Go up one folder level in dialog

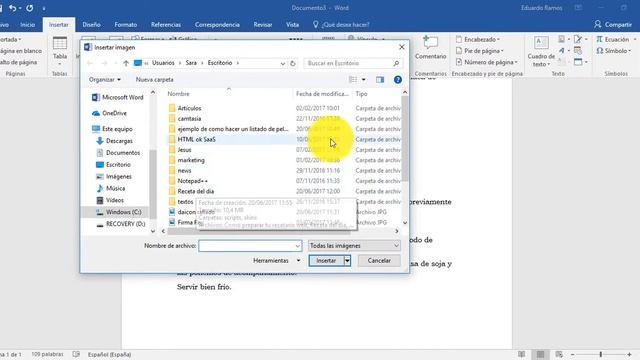pyautogui.click(x=126, y=63)
